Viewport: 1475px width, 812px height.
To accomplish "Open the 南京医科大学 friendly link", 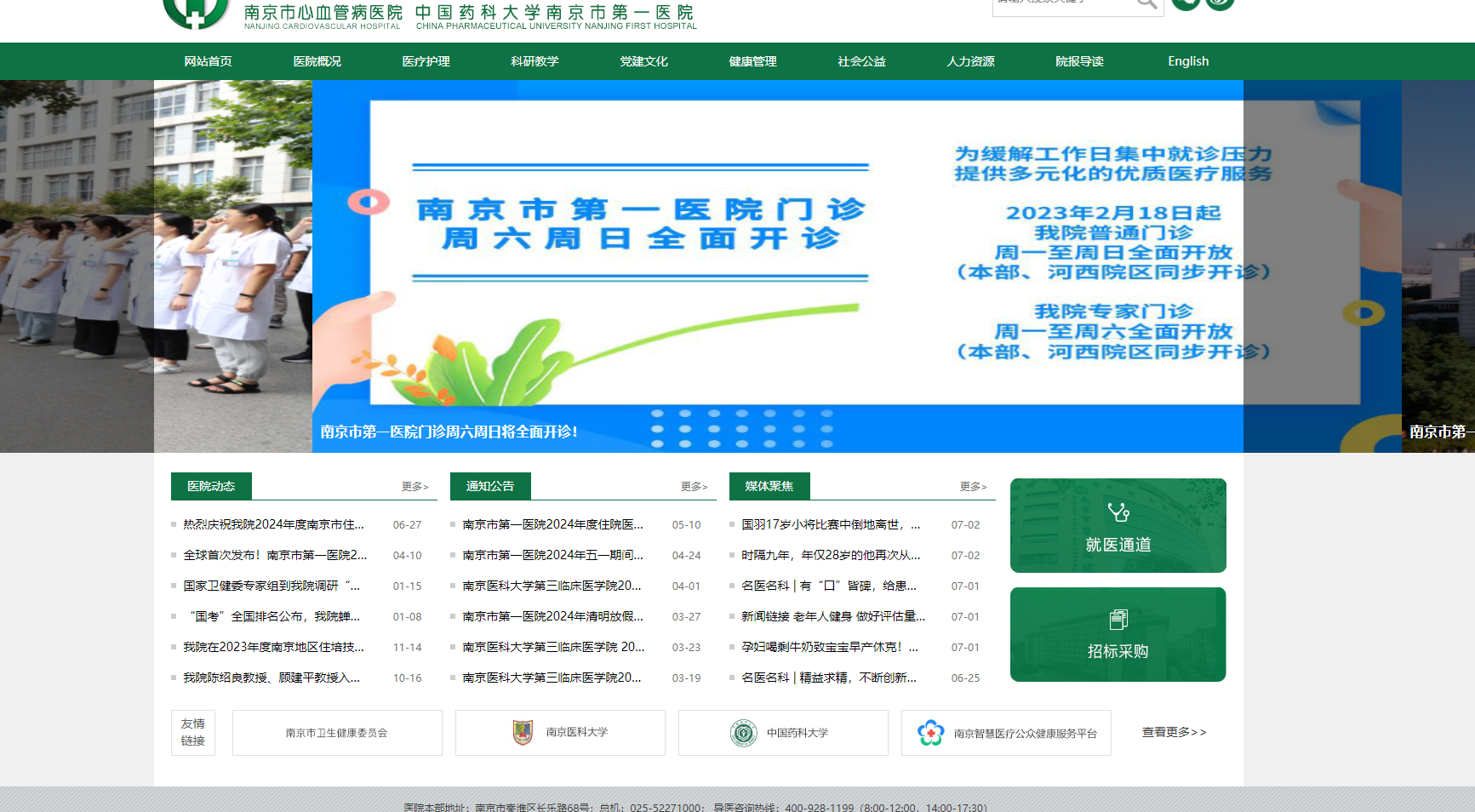I will pos(560,733).
